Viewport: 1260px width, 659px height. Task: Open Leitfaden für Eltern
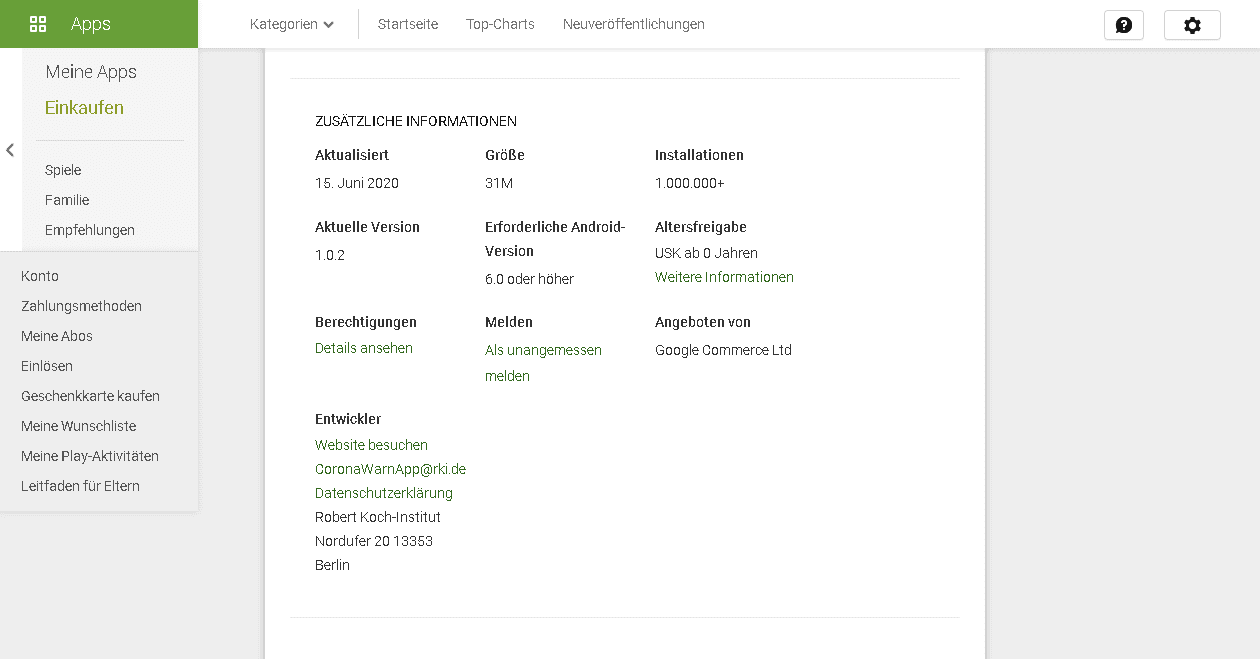point(80,486)
